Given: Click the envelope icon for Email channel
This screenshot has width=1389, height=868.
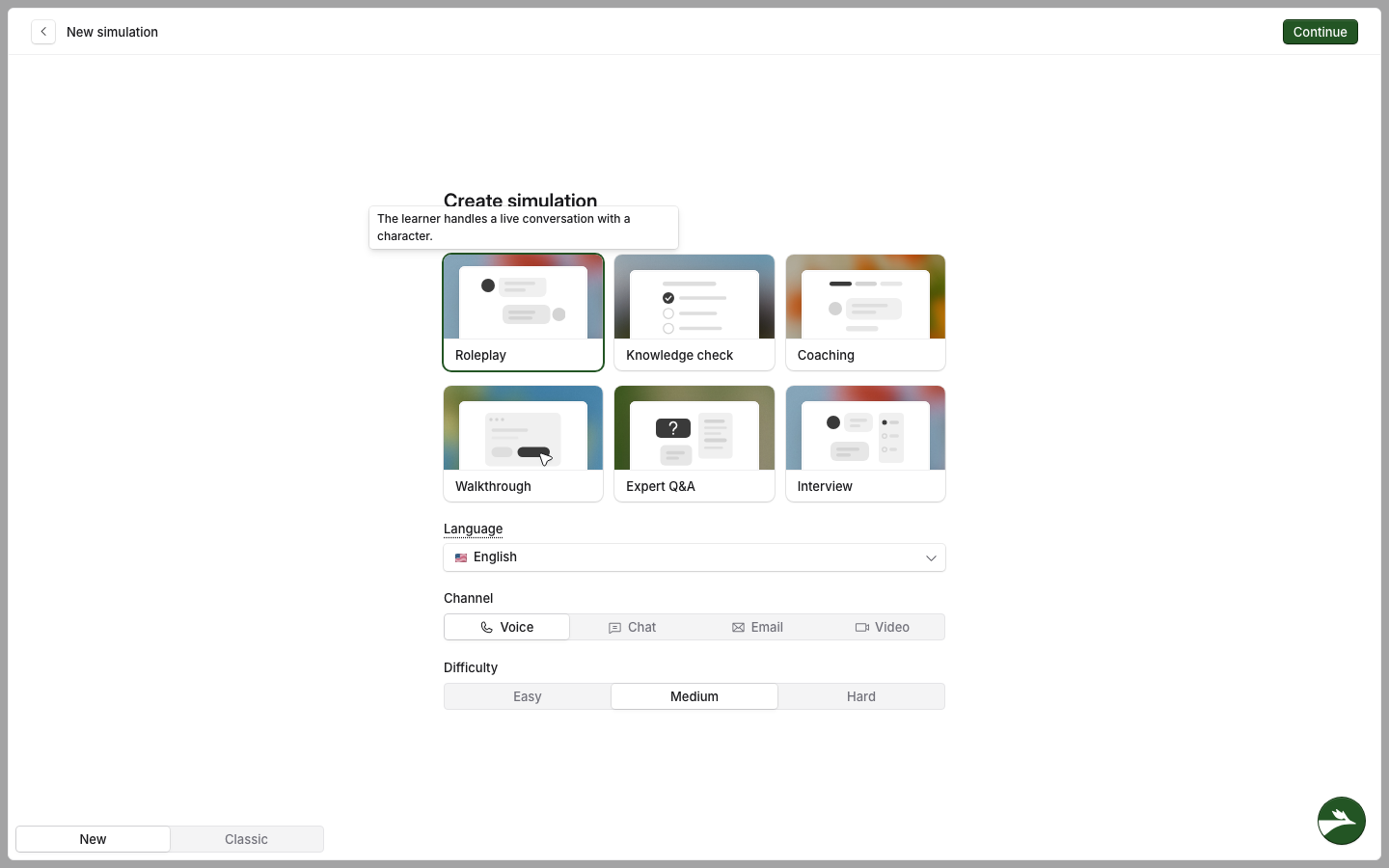Looking at the screenshot, I should pyautogui.click(x=738, y=628).
